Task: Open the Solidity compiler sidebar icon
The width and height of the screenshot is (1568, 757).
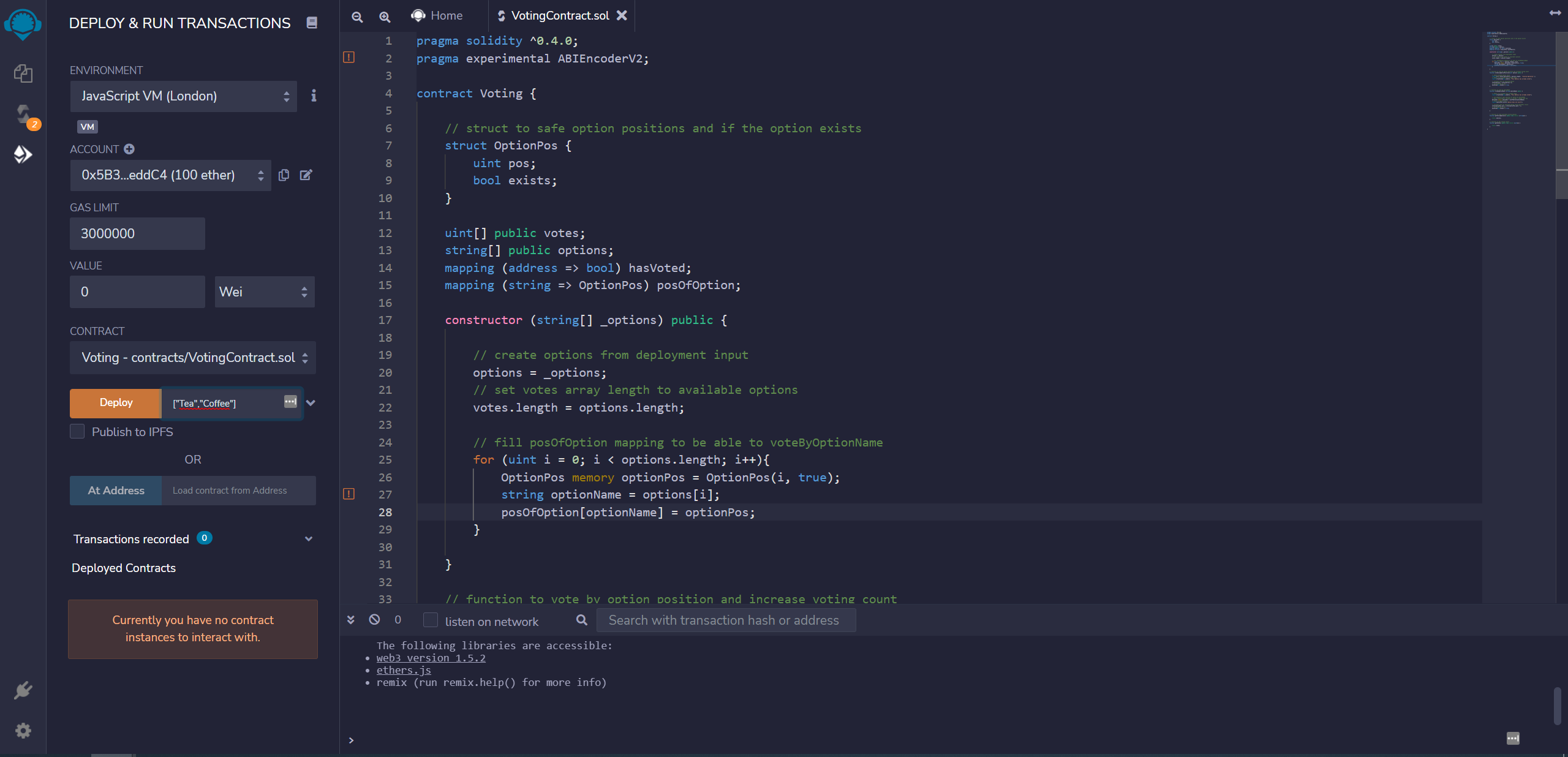Action: (x=23, y=115)
